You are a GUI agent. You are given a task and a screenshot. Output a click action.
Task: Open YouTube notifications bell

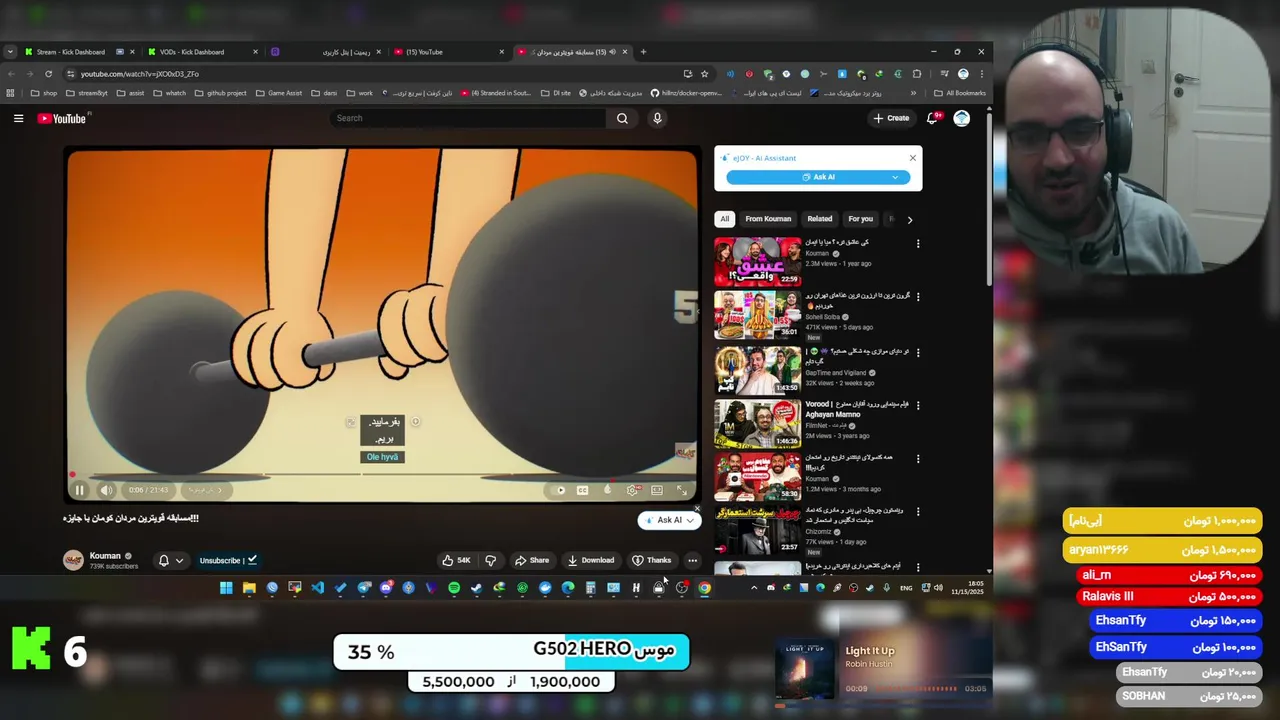pyautogui.click(x=932, y=118)
